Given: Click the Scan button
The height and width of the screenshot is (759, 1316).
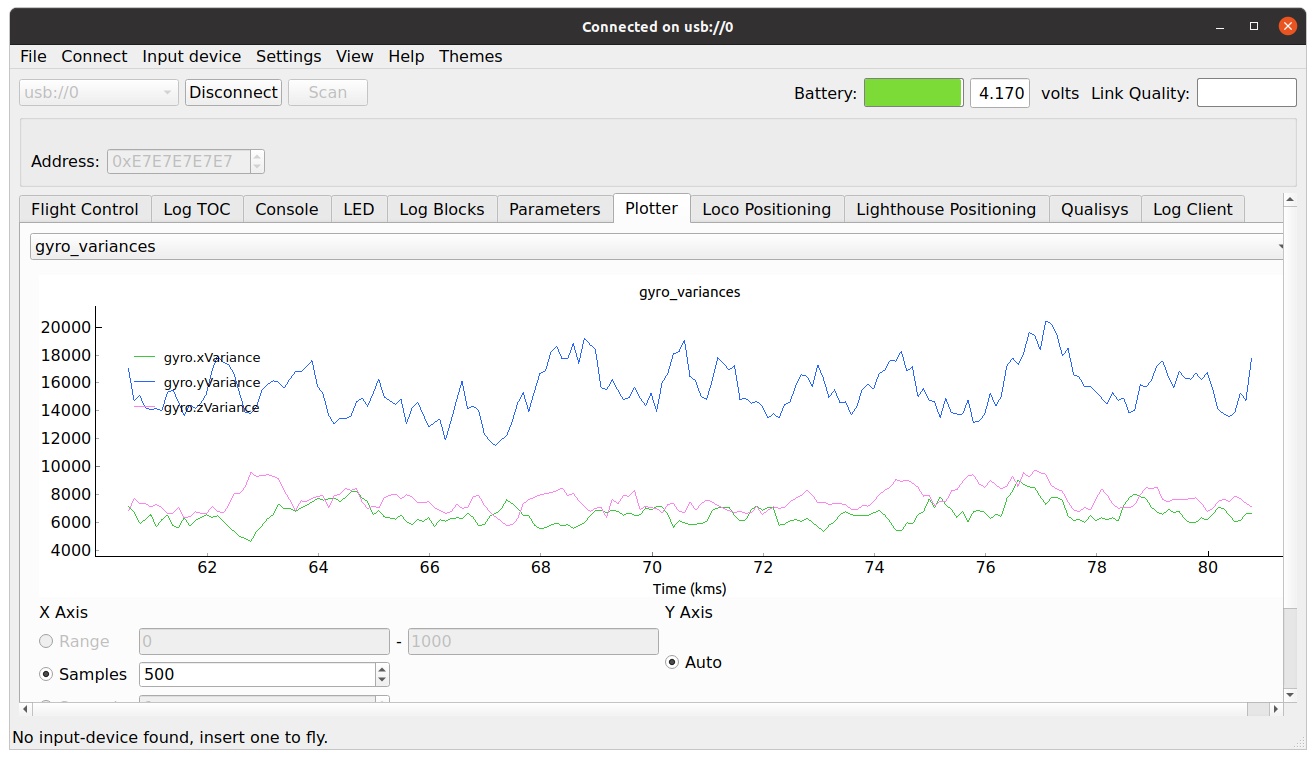Looking at the screenshot, I should 327,93.
